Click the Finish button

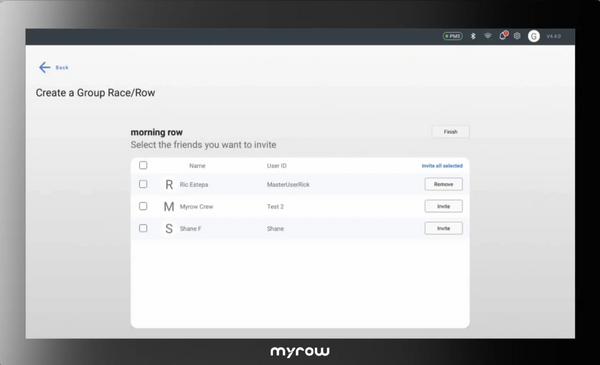click(451, 132)
